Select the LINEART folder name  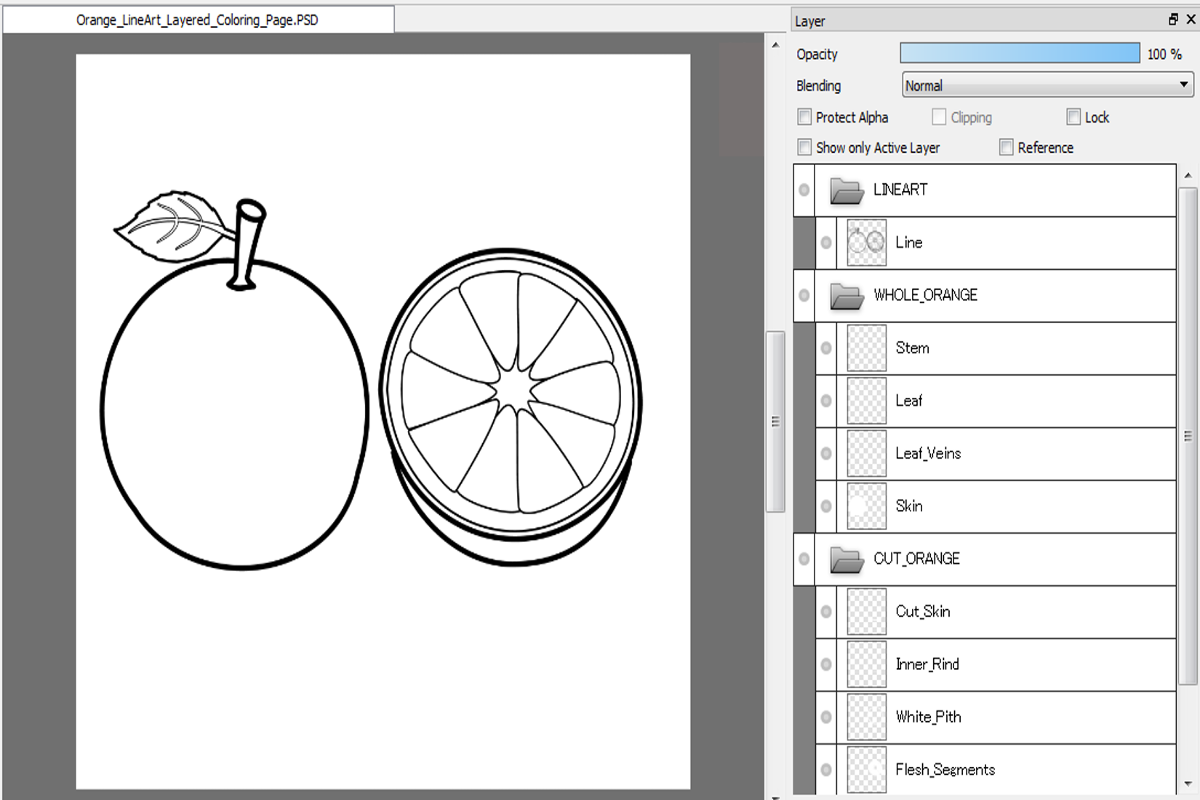click(x=900, y=189)
